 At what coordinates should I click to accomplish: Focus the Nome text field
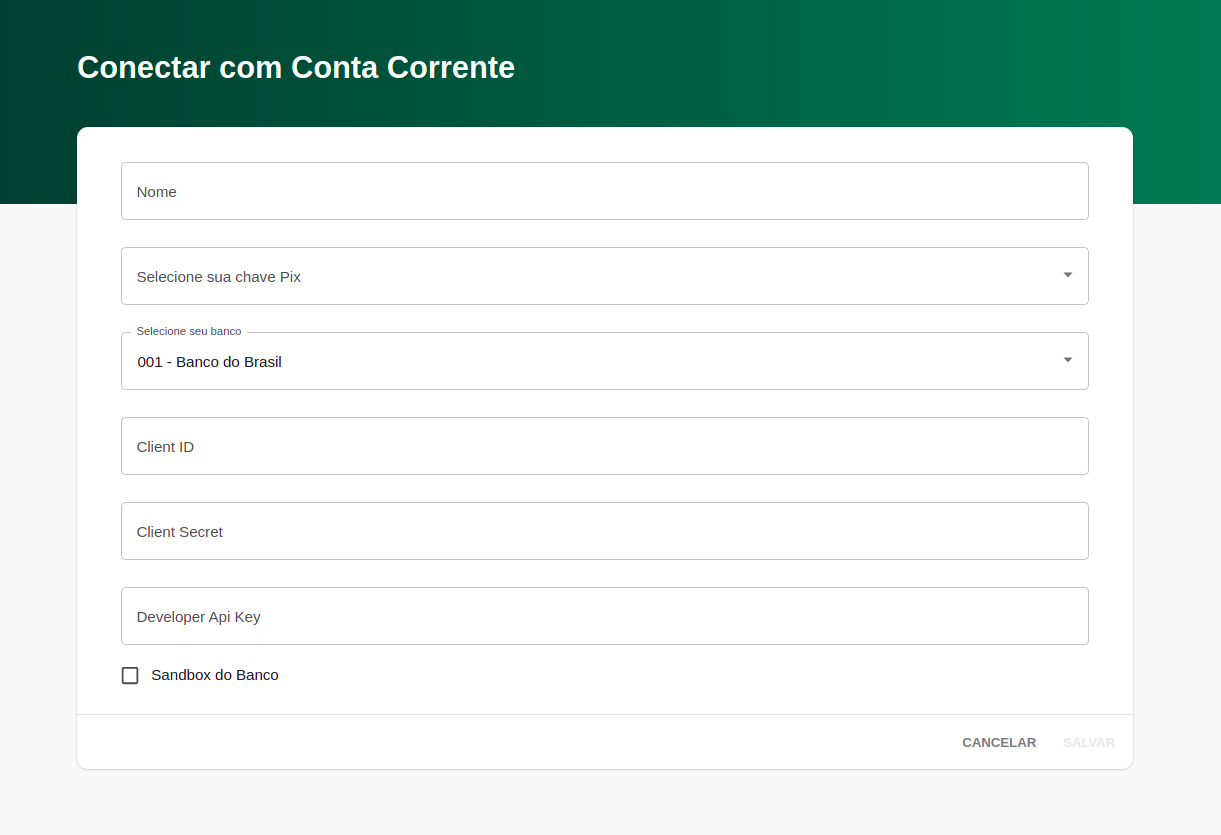(x=604, y=191)
